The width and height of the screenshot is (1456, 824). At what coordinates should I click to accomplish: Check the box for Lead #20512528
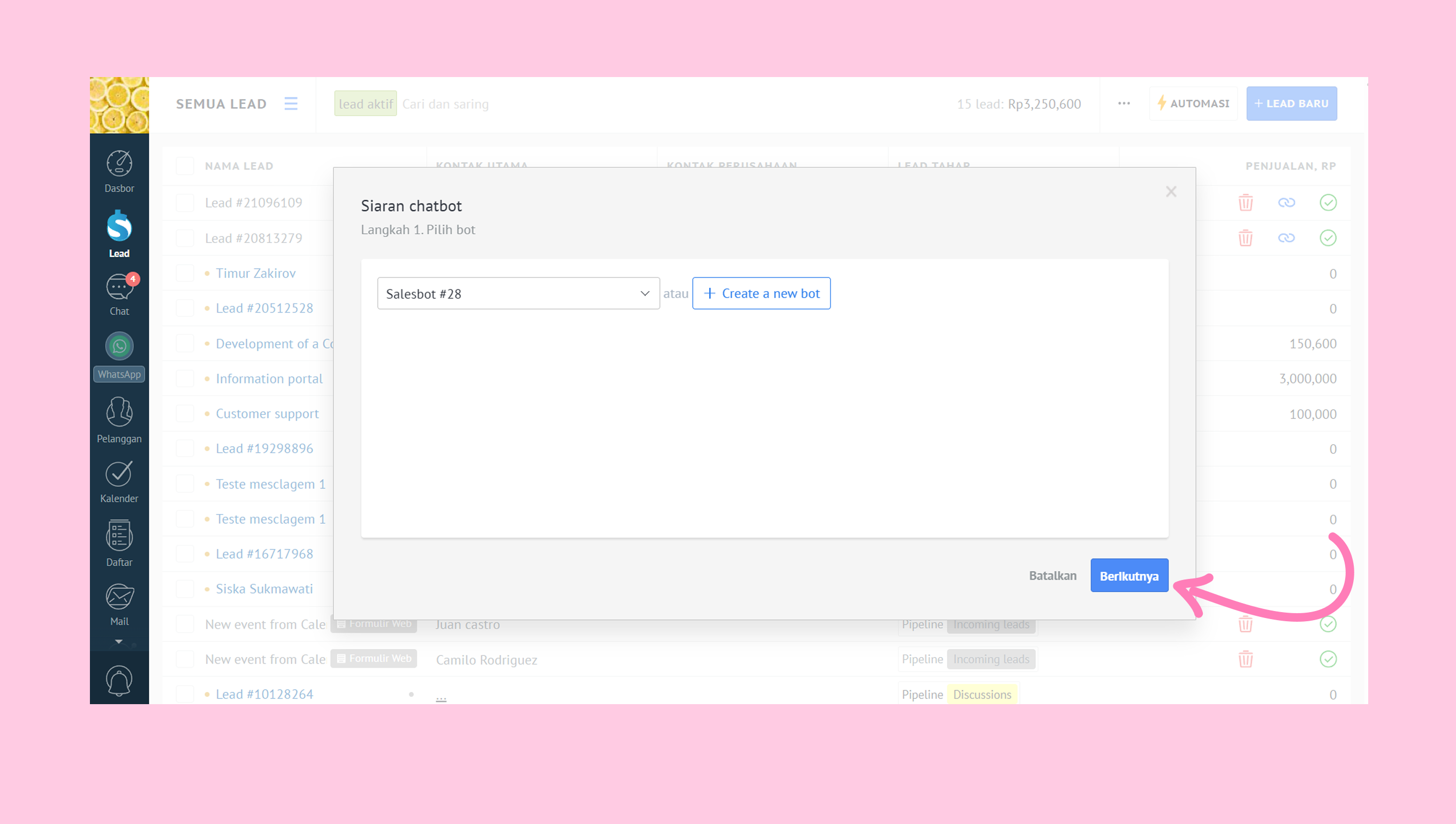(x=185, y=308)
